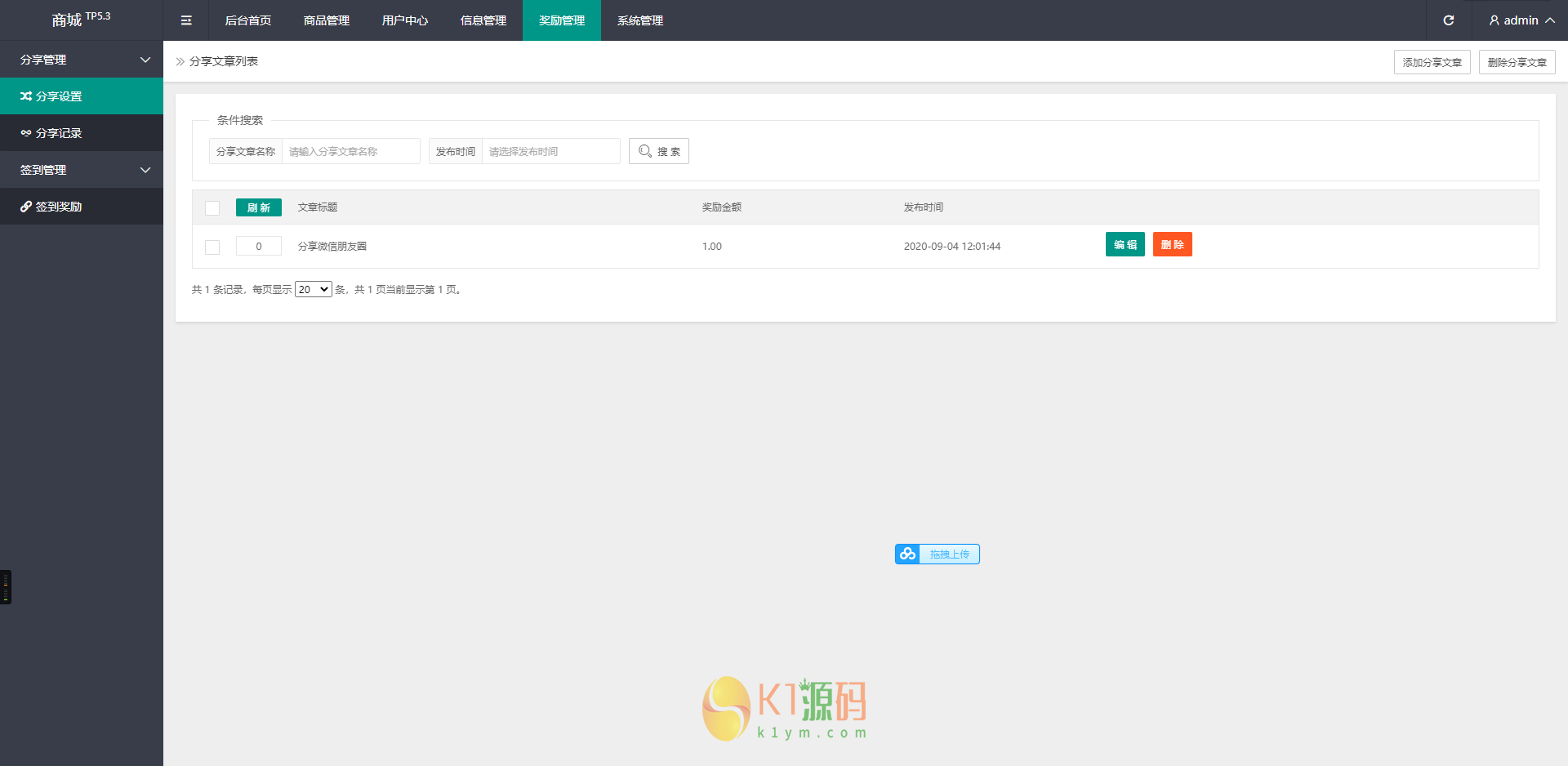
Task: Click the refresh icon in top bar
Action: click(x=1449, y=20)
